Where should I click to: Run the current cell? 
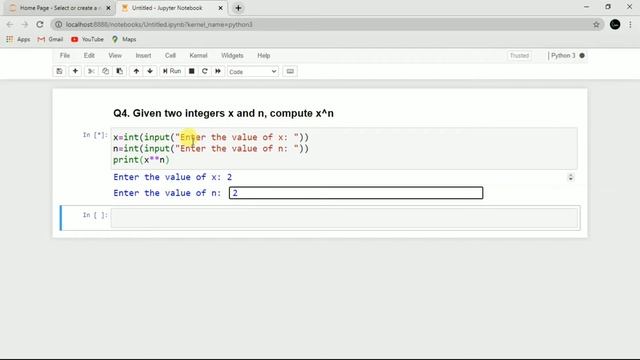(x=172, y=71)
